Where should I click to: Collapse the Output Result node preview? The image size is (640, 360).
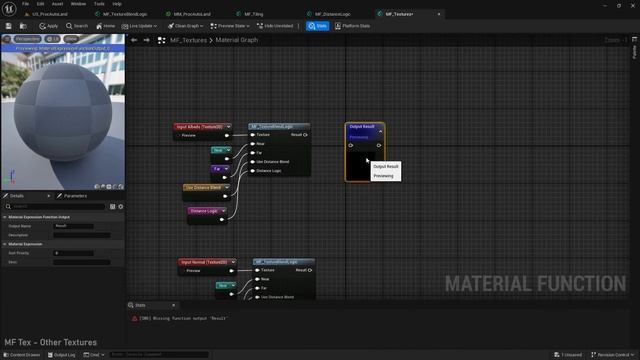click(x=380, y=131)
